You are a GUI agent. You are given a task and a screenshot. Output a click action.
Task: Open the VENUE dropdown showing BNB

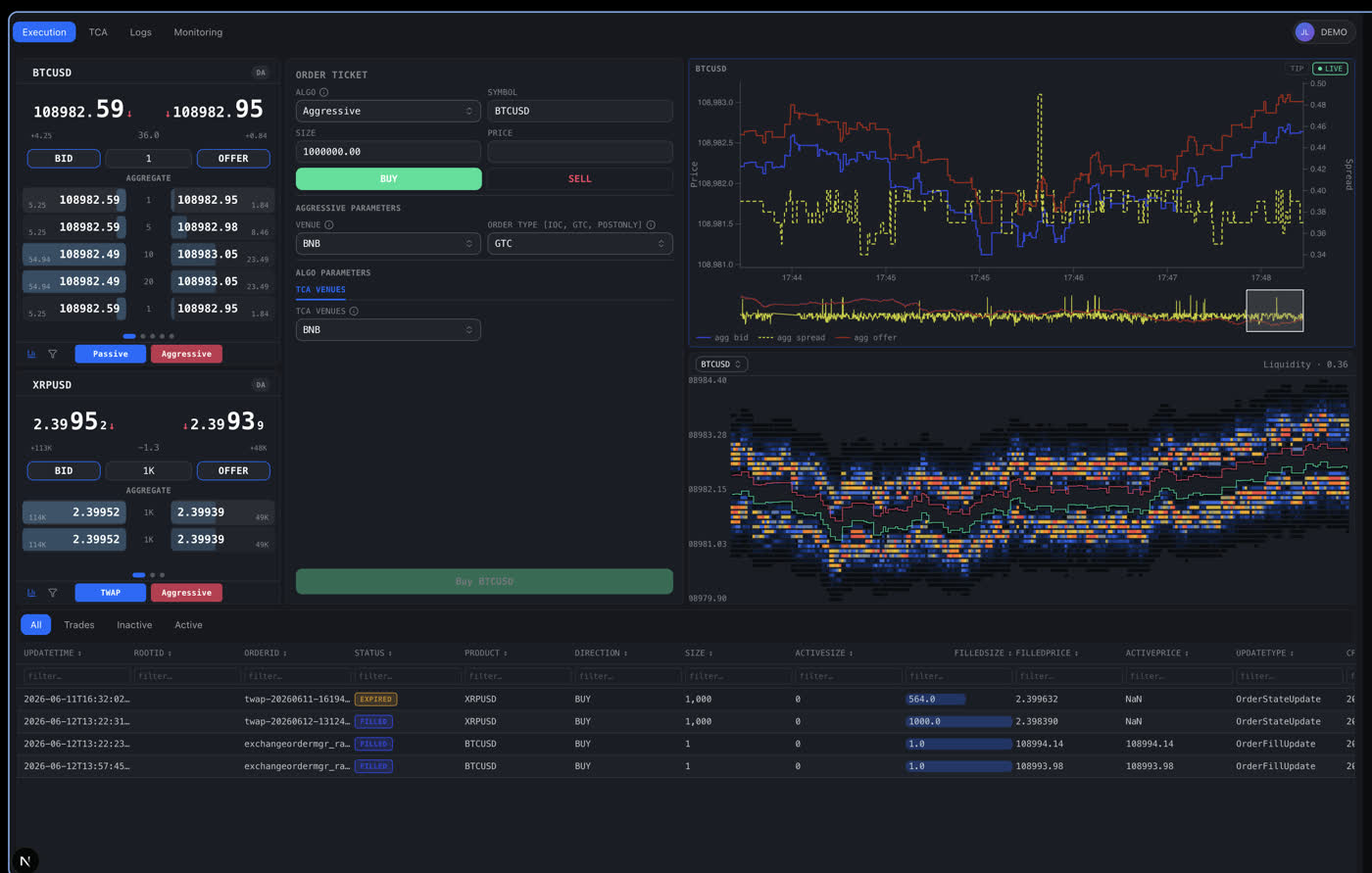pos(388,243)
